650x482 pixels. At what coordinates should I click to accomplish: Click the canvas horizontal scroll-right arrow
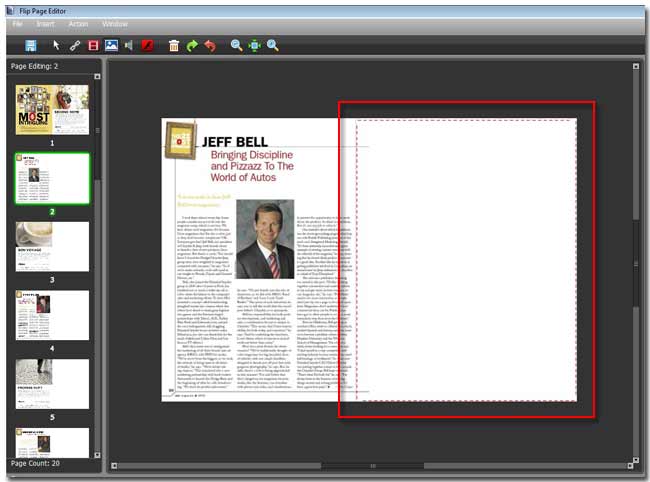point(630,466)
